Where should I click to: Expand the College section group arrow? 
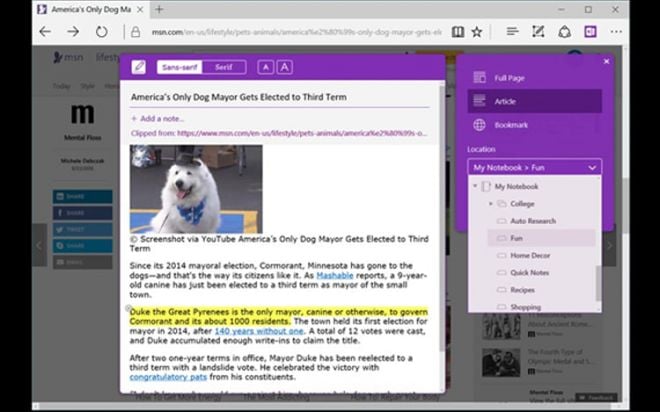[490, 204]
